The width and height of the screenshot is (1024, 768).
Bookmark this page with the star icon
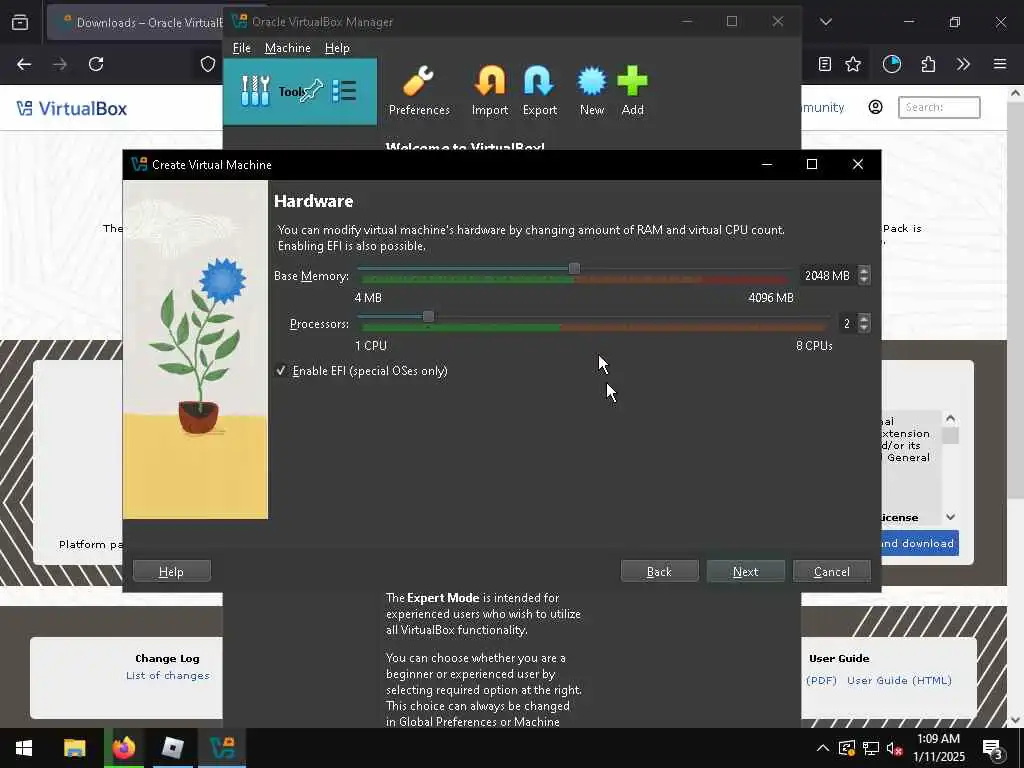pos(853,64)
